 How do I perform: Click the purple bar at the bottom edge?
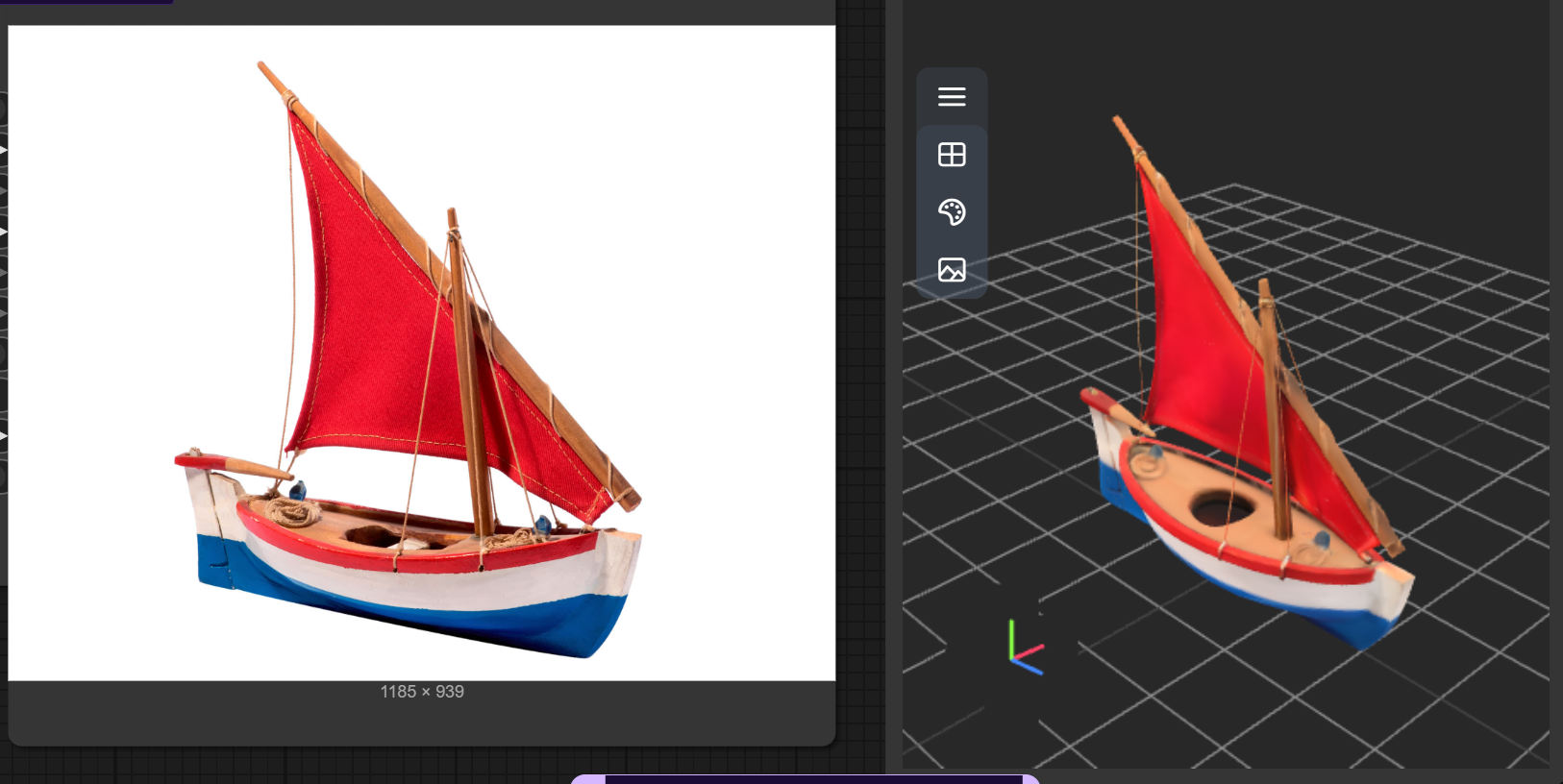(x=806, y=779)
